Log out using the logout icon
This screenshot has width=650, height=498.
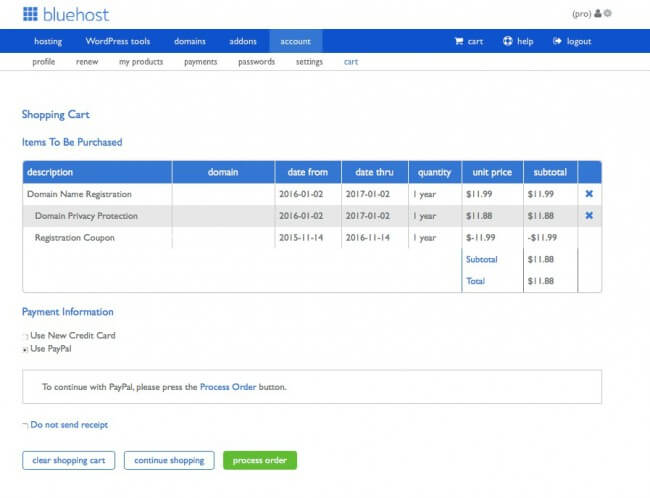coord(556,41)
